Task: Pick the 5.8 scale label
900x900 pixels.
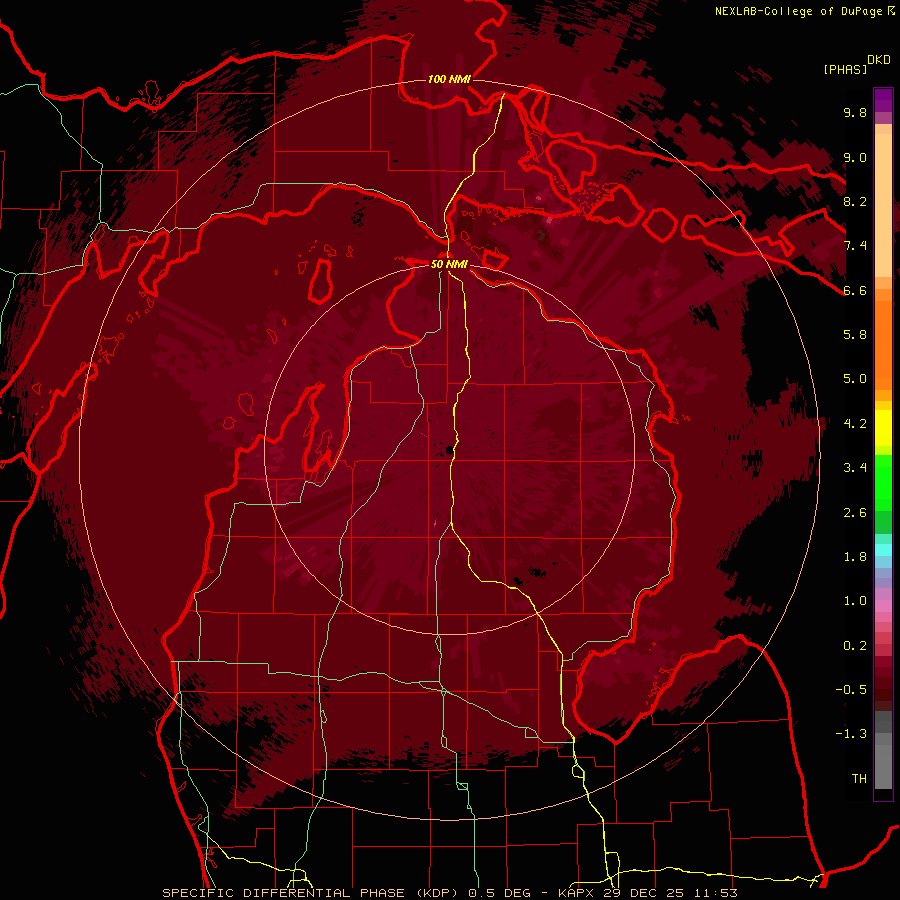Action: 855,335
